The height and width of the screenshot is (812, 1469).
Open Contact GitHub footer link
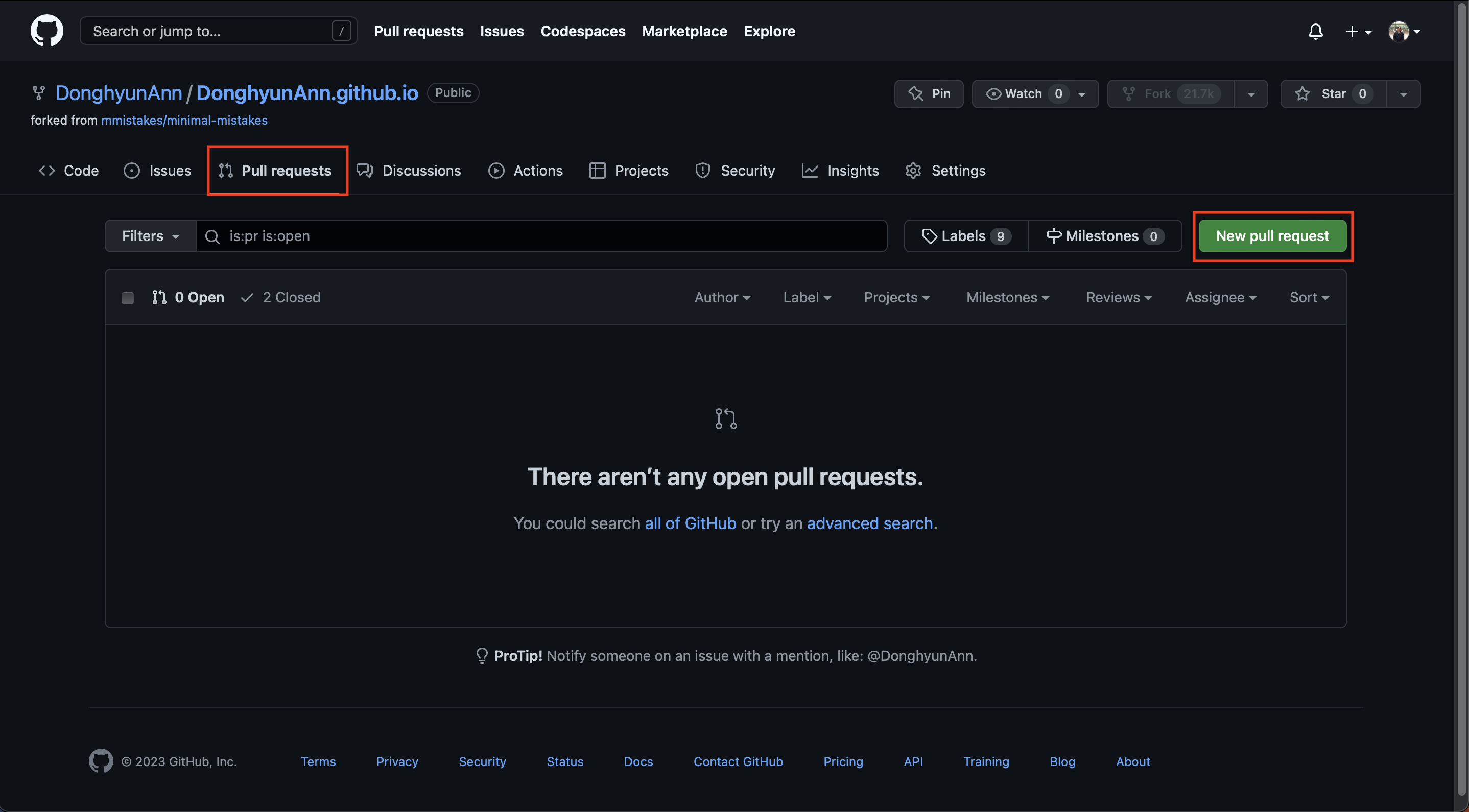tap(738, 762)
